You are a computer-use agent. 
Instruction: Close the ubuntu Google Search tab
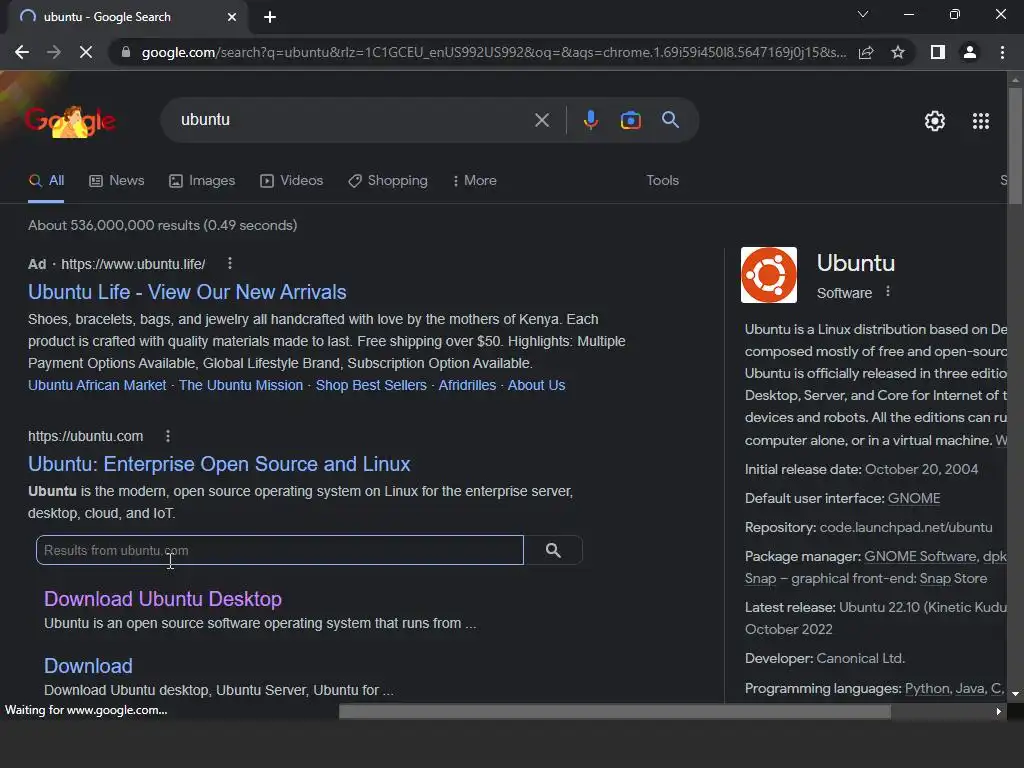(x=232, y=17)
